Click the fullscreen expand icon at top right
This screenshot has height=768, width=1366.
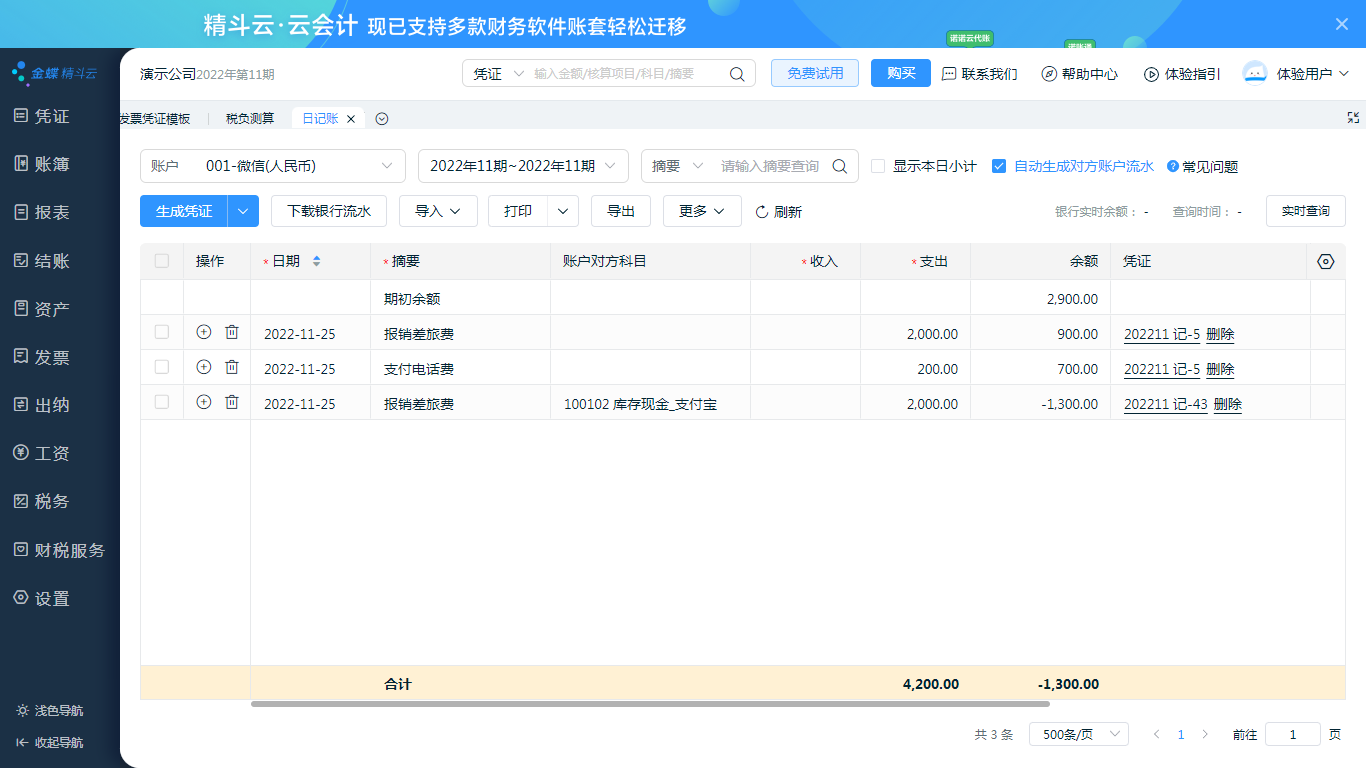tap(1353, 118)
